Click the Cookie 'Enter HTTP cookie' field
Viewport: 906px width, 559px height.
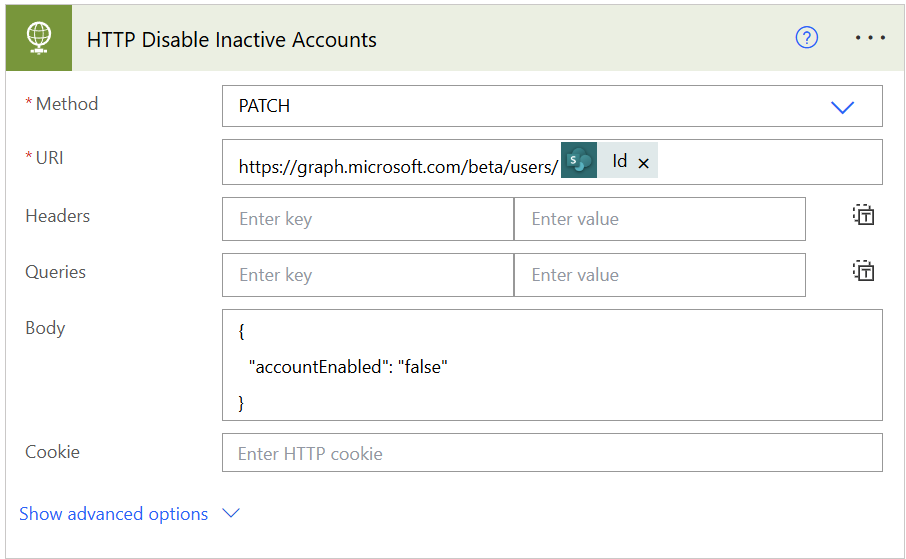551,453
